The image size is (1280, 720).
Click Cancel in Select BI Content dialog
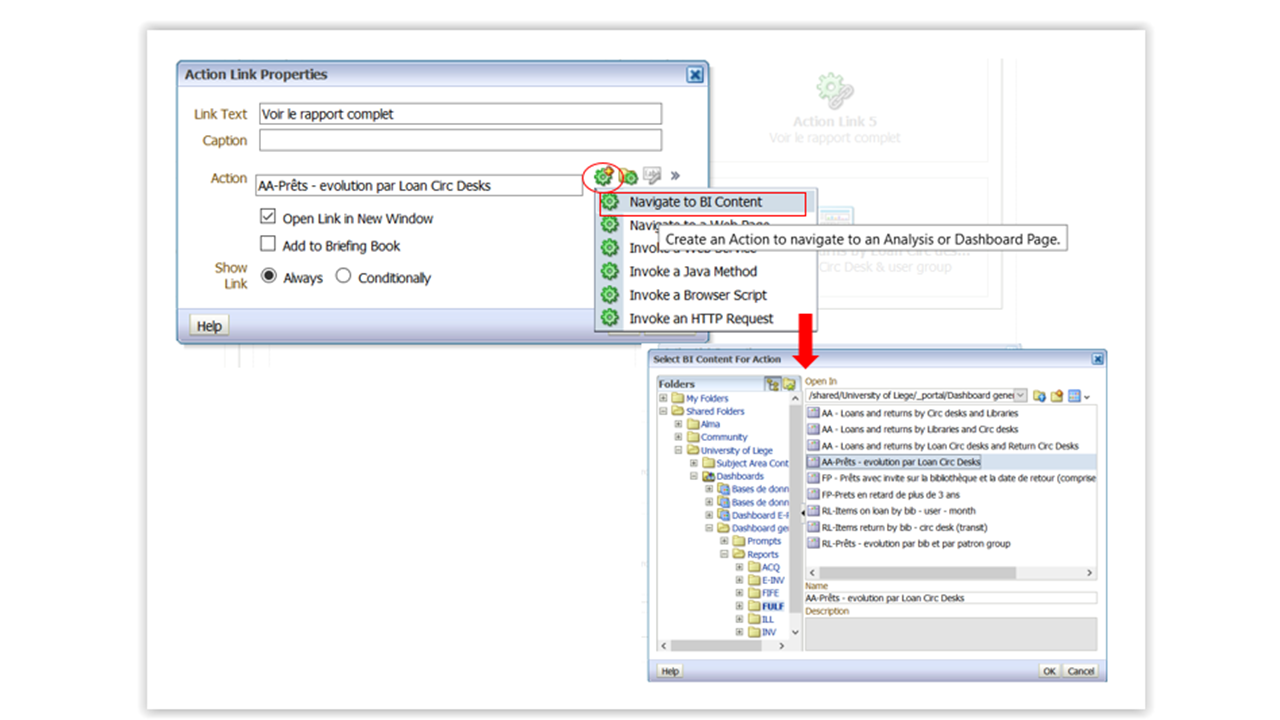(x=1080, y=671)
